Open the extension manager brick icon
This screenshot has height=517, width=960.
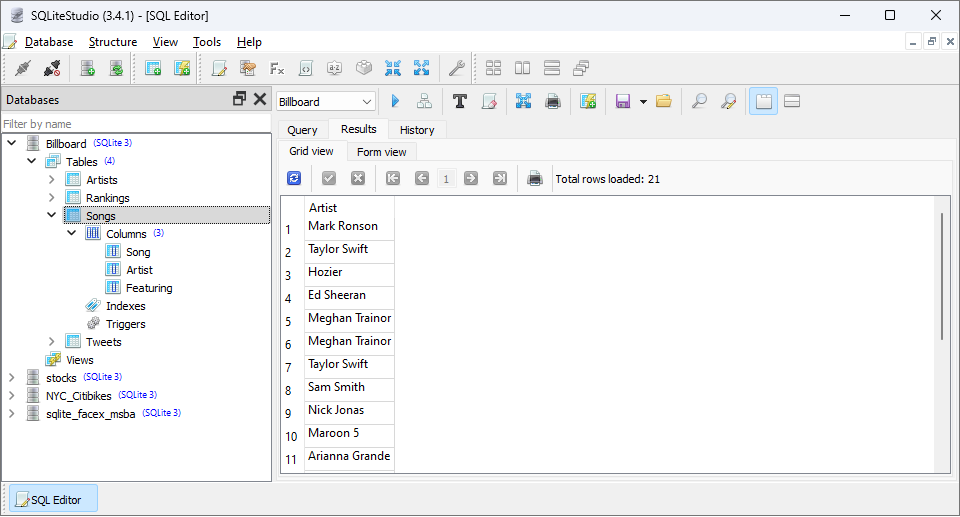(364, 68)
